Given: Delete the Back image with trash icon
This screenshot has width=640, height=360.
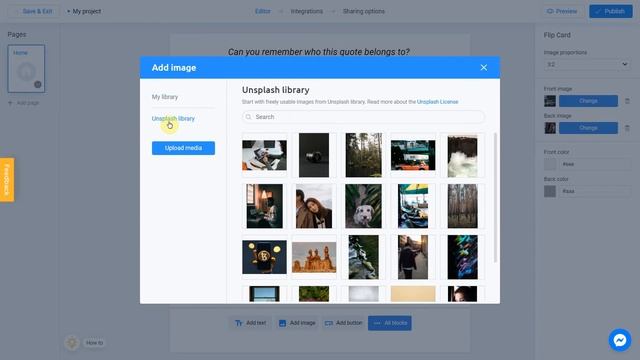Looking at the screenshot, I should click(627, 128).
